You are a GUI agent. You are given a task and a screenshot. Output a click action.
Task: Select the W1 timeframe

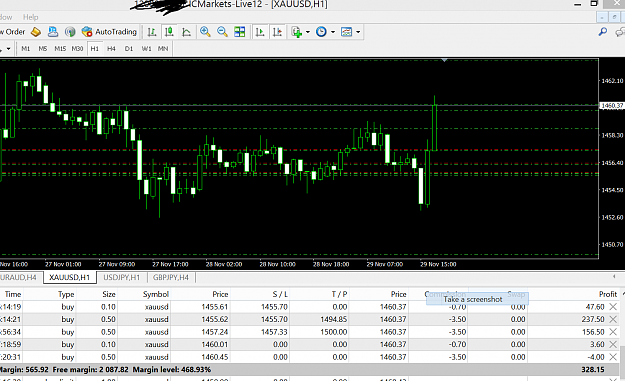(x=146, y=49)
